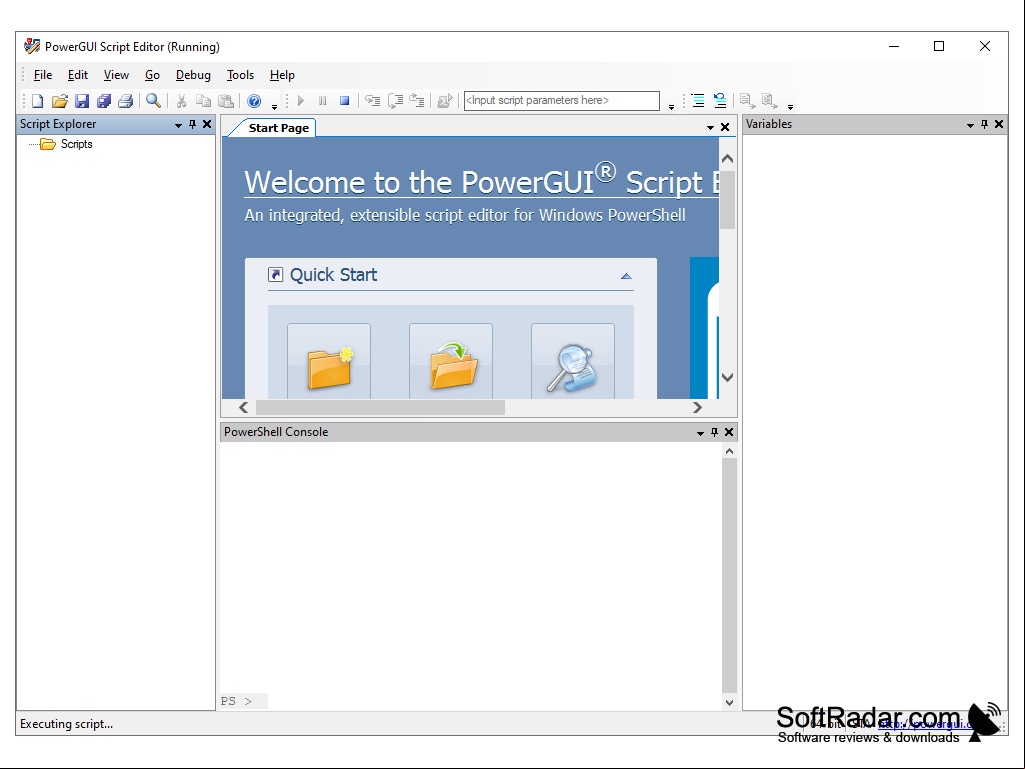Open Variables panel options dropdown
Viewport: 1025px width, 769px height.
(x=970, y=125)
